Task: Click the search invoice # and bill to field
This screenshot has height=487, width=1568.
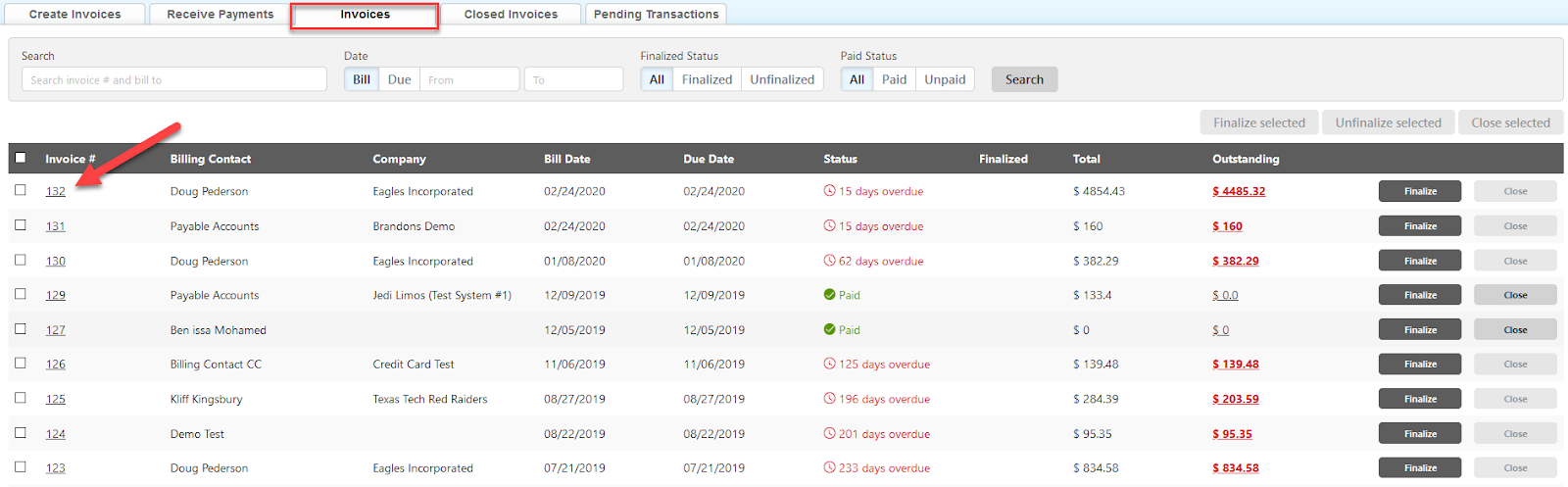Action: 174,79
